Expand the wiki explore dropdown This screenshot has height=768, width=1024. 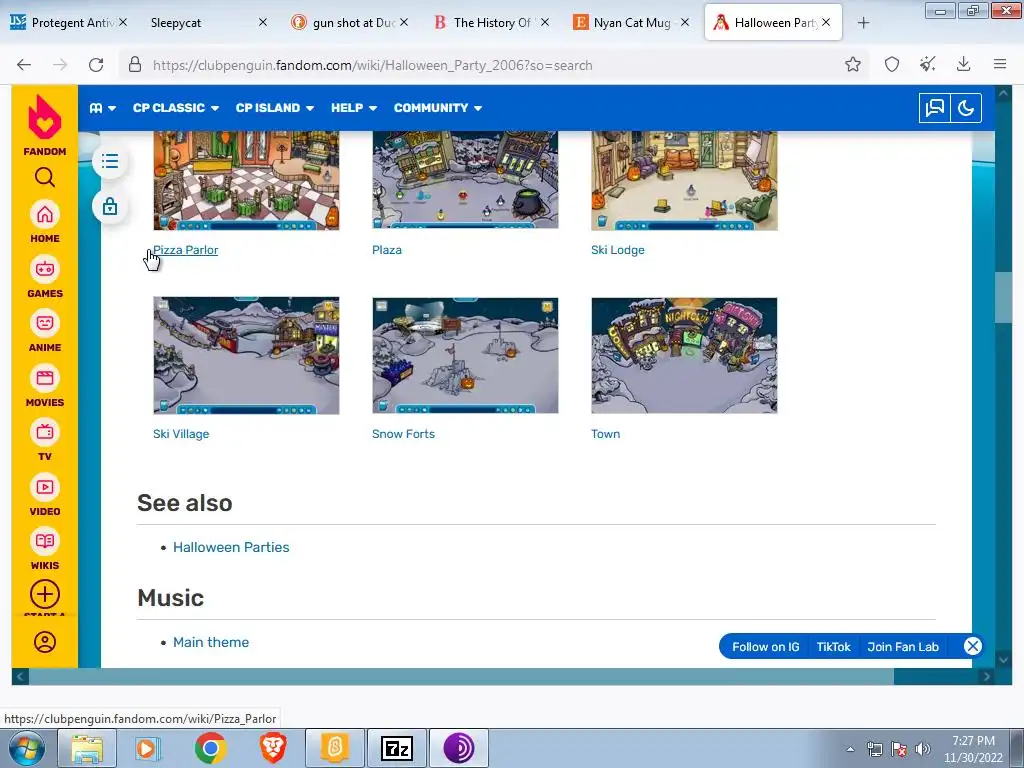103,108
